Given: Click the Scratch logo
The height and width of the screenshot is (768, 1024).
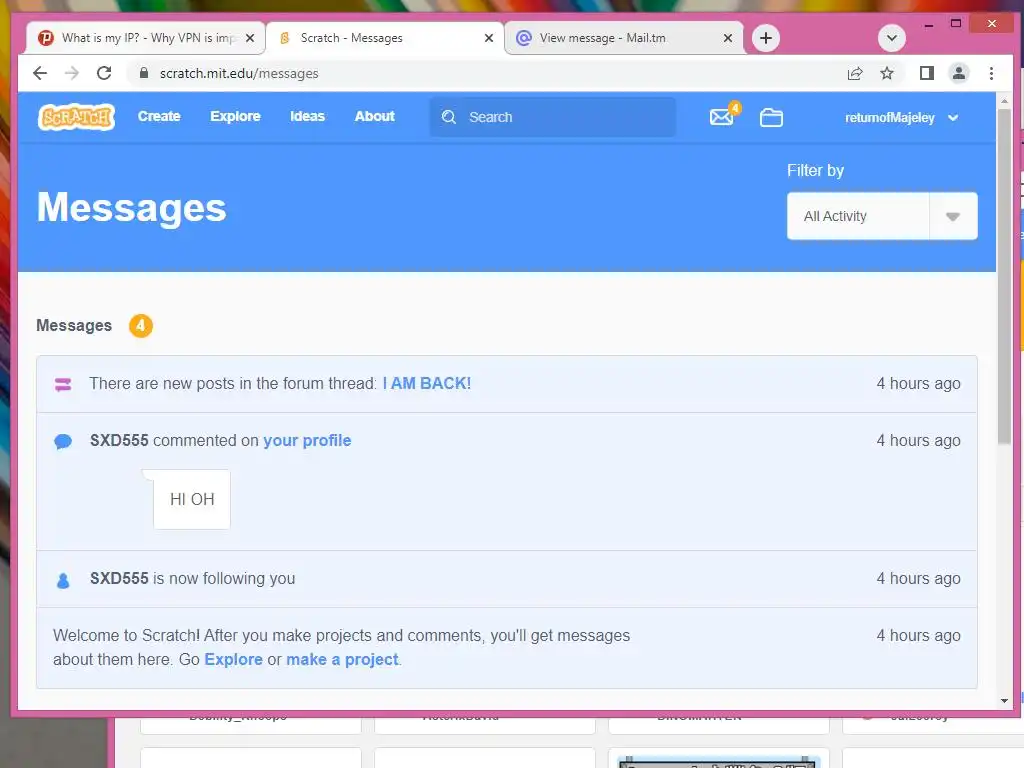Looking at the screenshot, I should click(76, 118).
